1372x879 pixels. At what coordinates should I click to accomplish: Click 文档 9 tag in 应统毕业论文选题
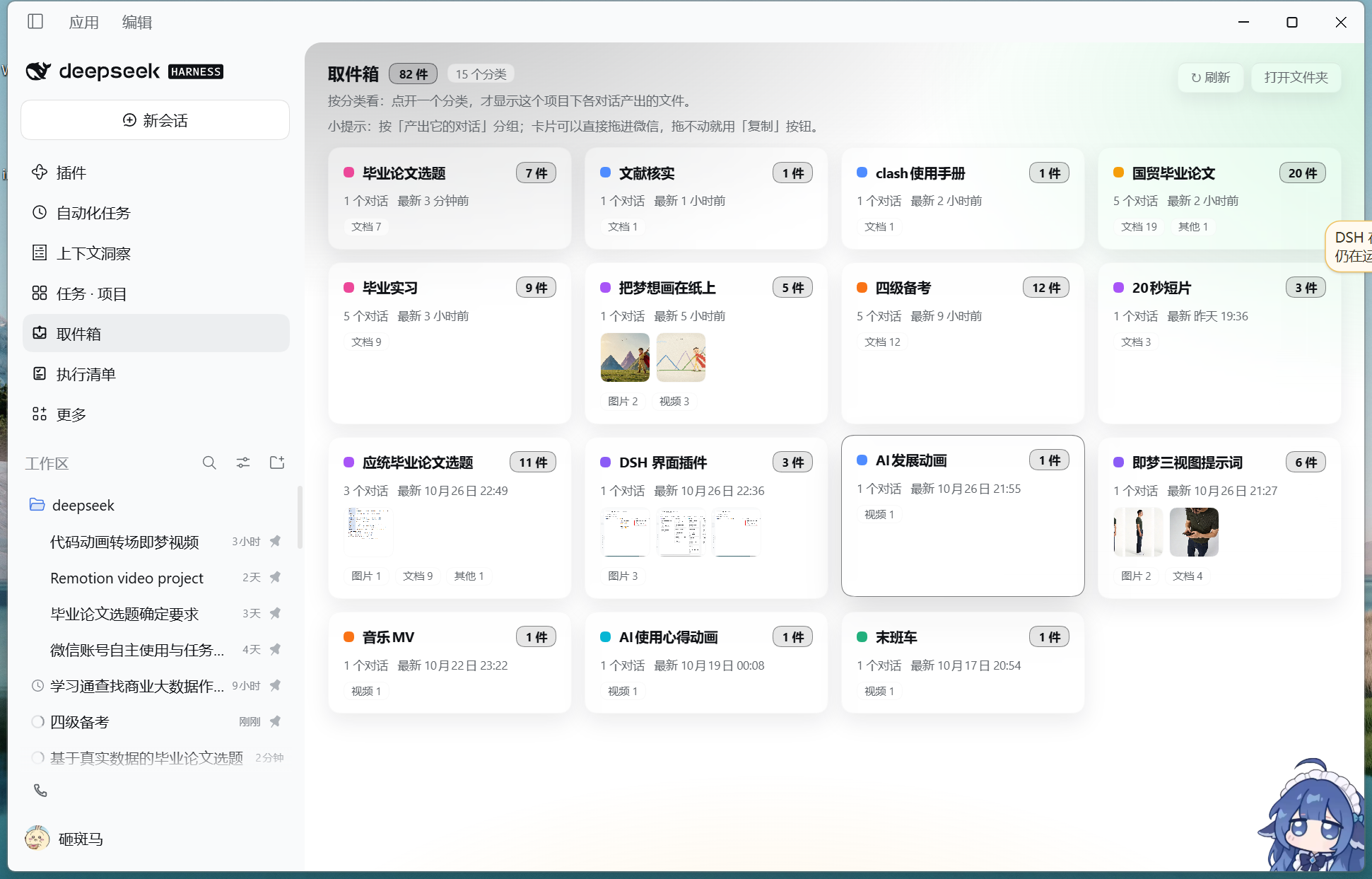click(418, 576)
